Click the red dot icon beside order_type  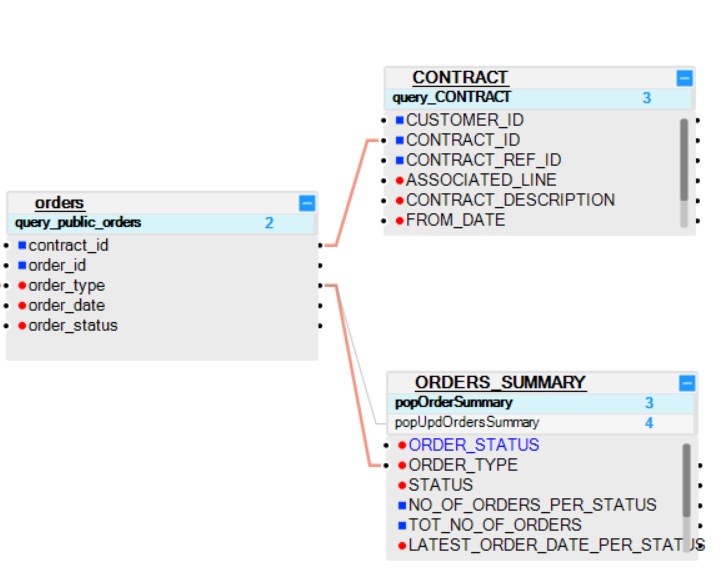tap(22, 285)
